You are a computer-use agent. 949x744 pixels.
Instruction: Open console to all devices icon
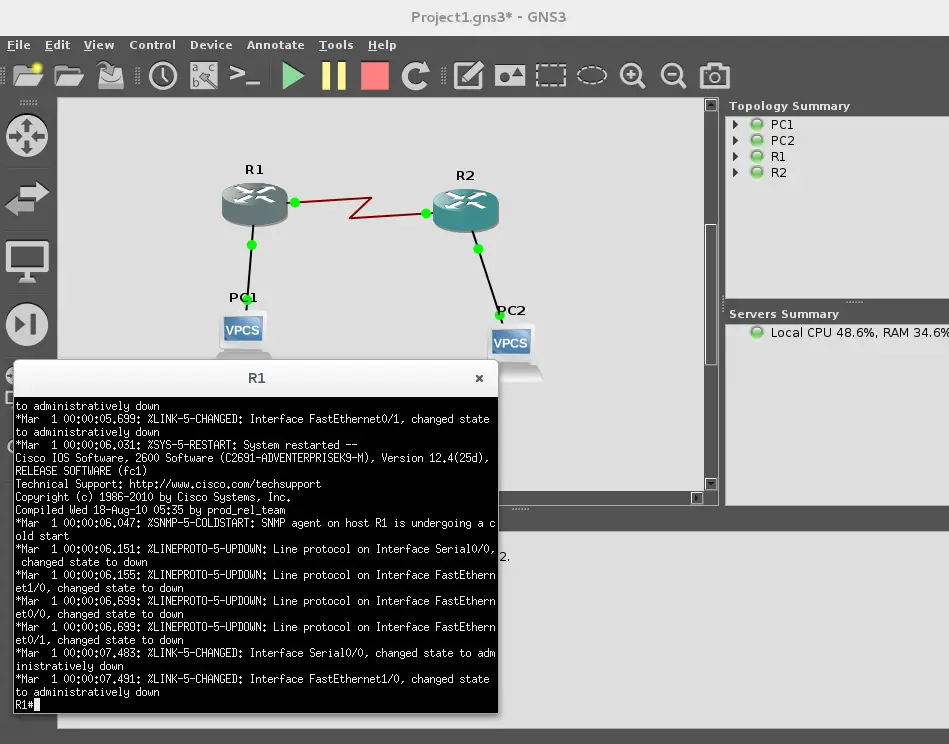pos(244,76)
